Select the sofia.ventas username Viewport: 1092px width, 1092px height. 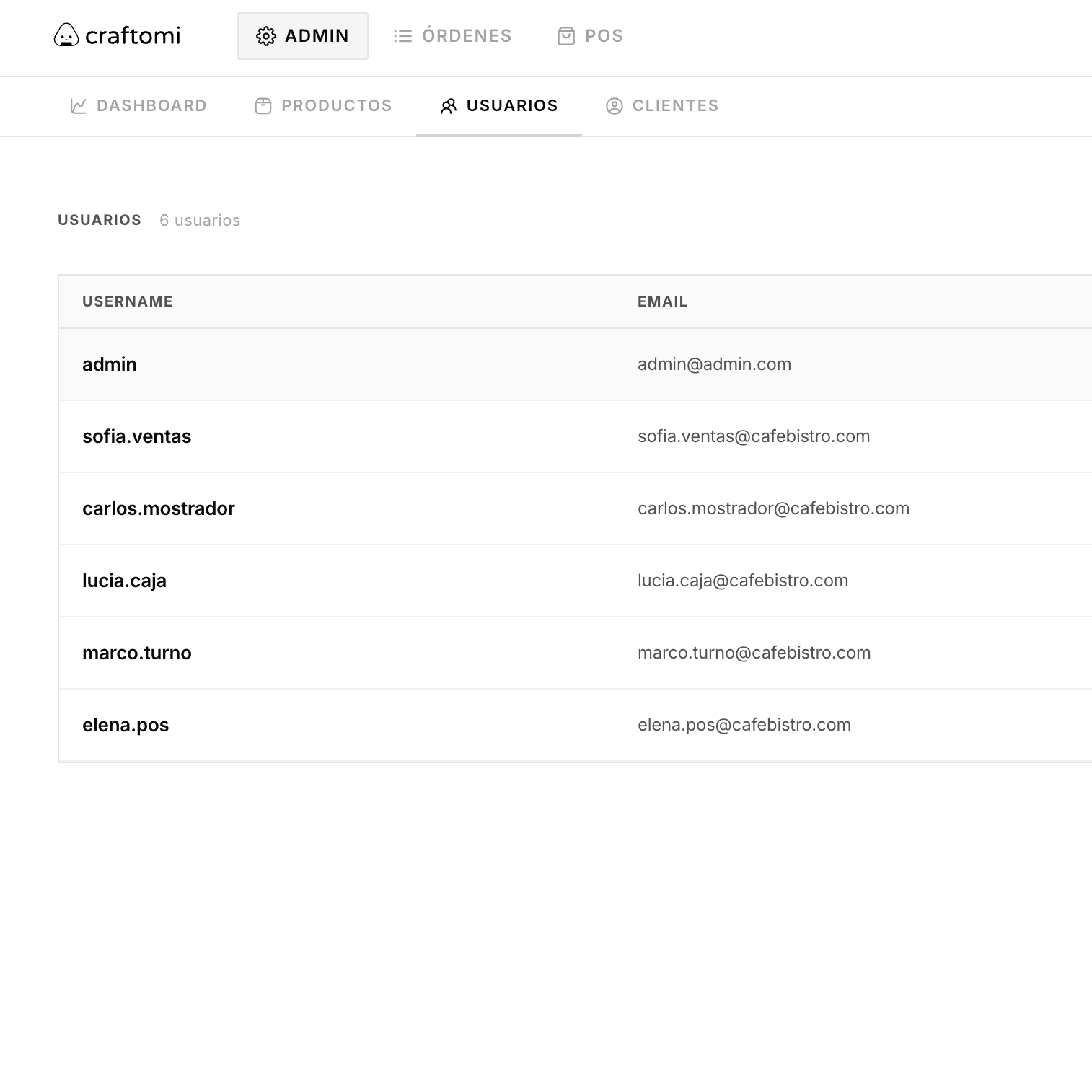[137, 436]
